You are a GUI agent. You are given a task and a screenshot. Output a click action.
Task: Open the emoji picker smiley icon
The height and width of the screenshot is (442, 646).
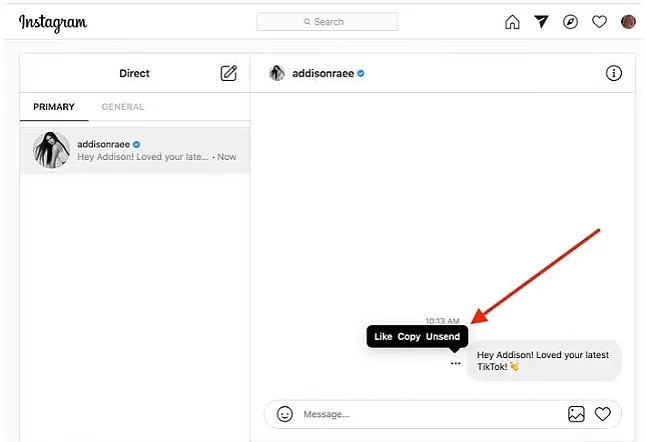tap(285, 414)
